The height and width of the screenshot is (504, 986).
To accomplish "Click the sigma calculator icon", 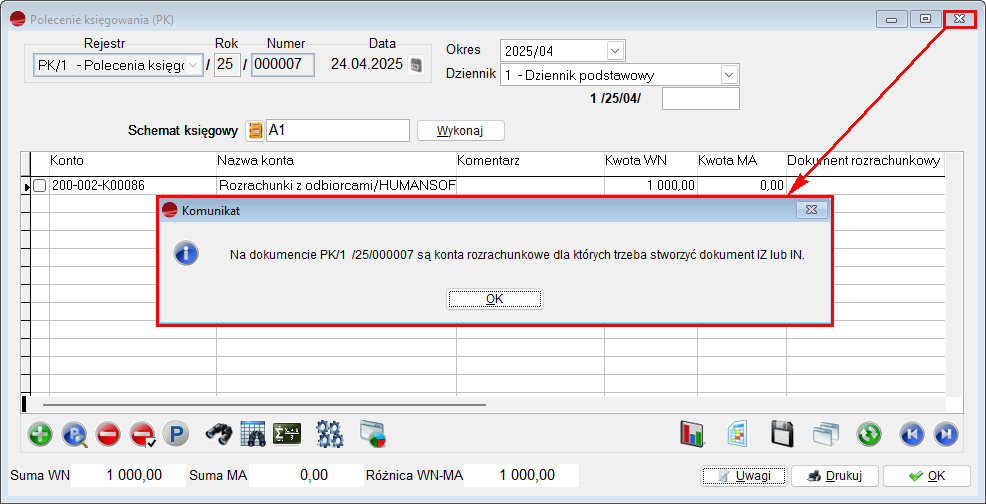I will pos(287,434).
